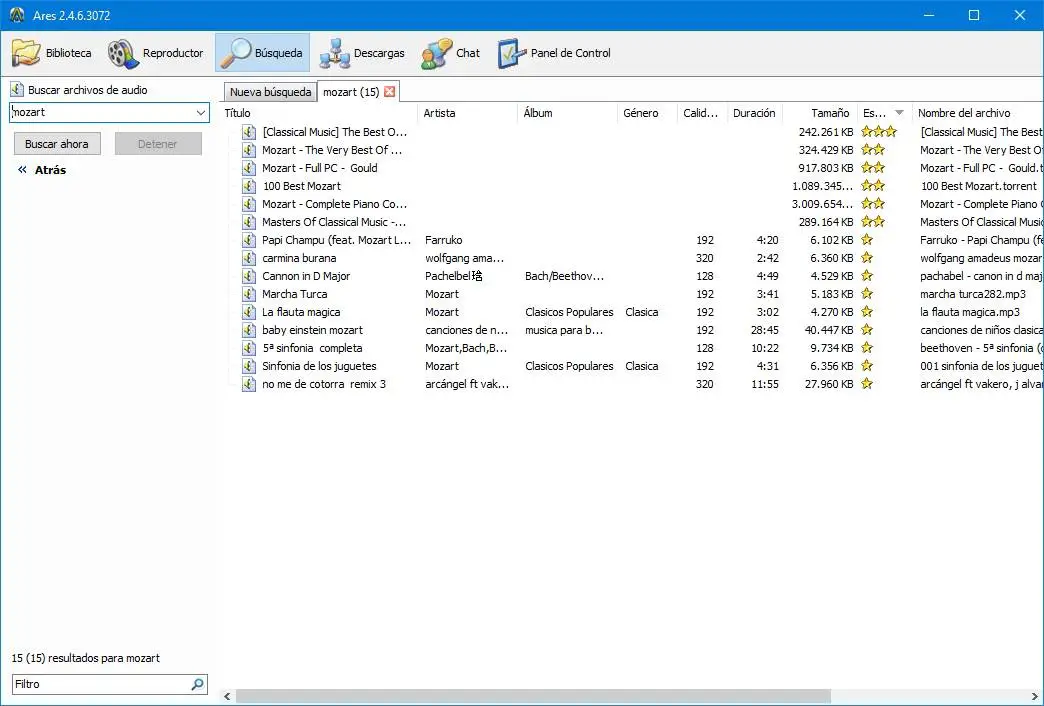Viewport: 1044px width, 706px height.
Task: Select the 'Mozart,Bach,B...' artist cell
Action: (x=466, y=348)
